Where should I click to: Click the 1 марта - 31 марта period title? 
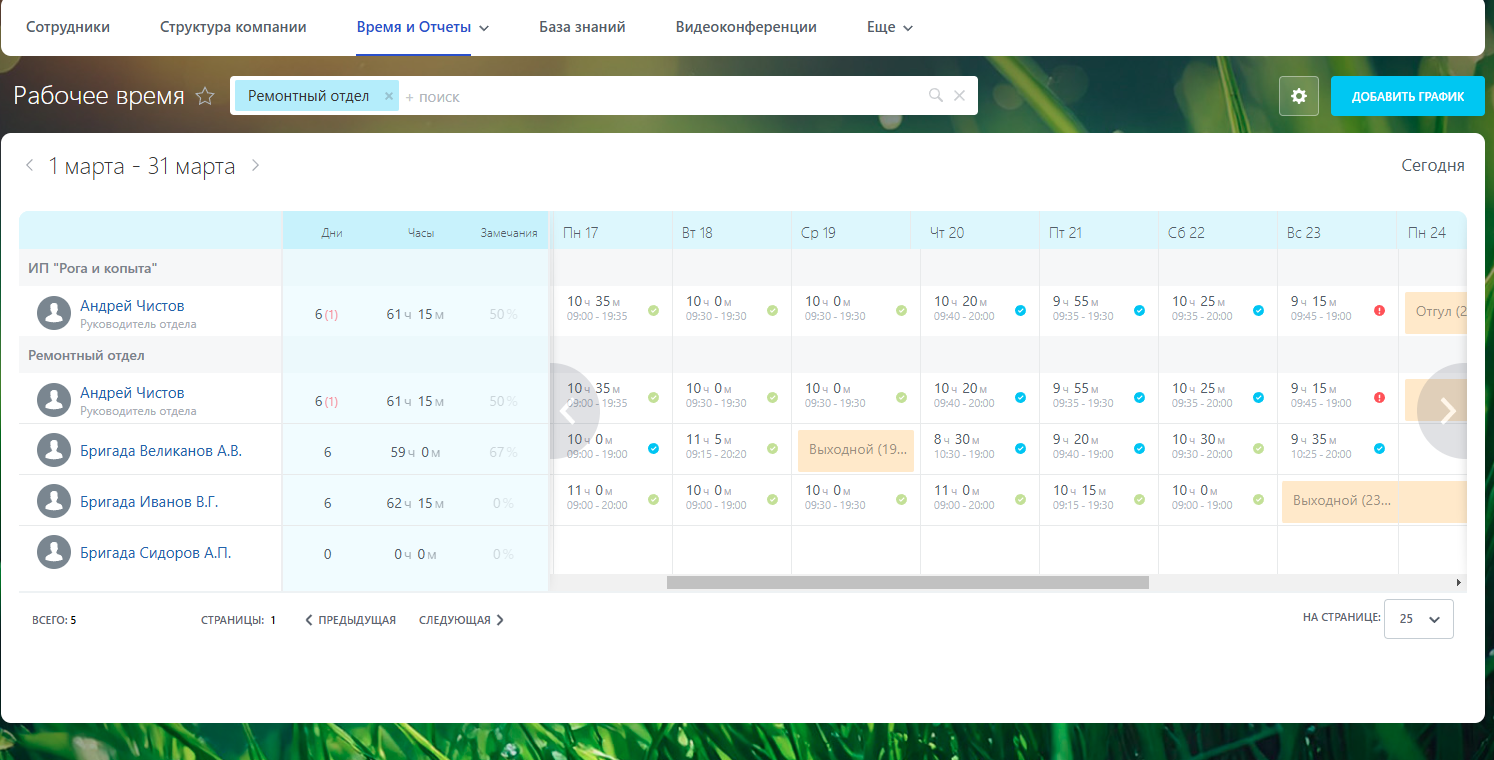pos(142,166)
